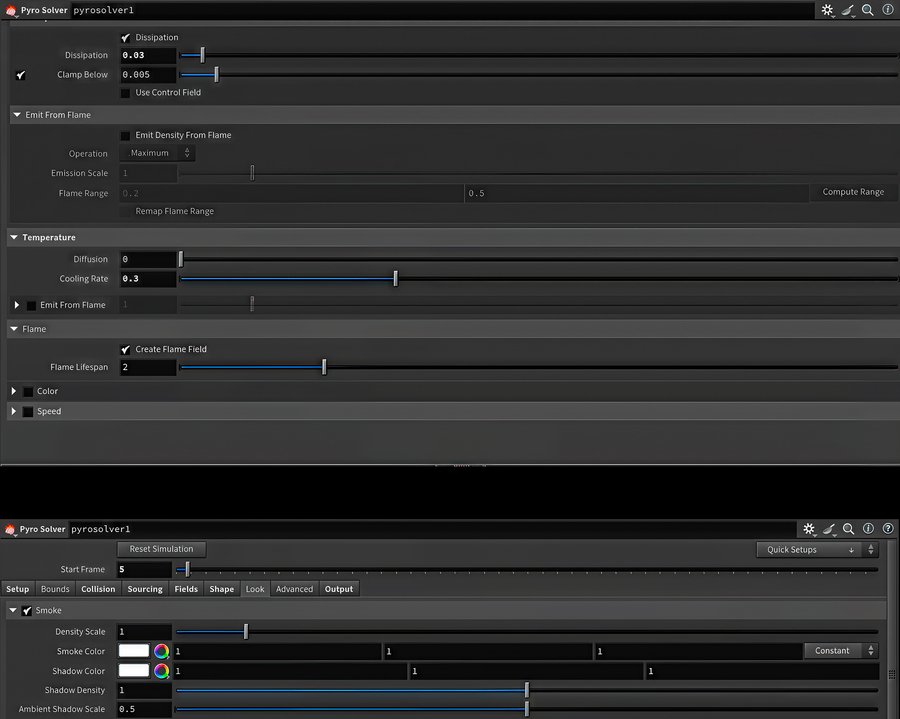The height and width of the screenshot is (719, 900).
Task: Toggle Create Flame Field checkbox
Action: 125,349
